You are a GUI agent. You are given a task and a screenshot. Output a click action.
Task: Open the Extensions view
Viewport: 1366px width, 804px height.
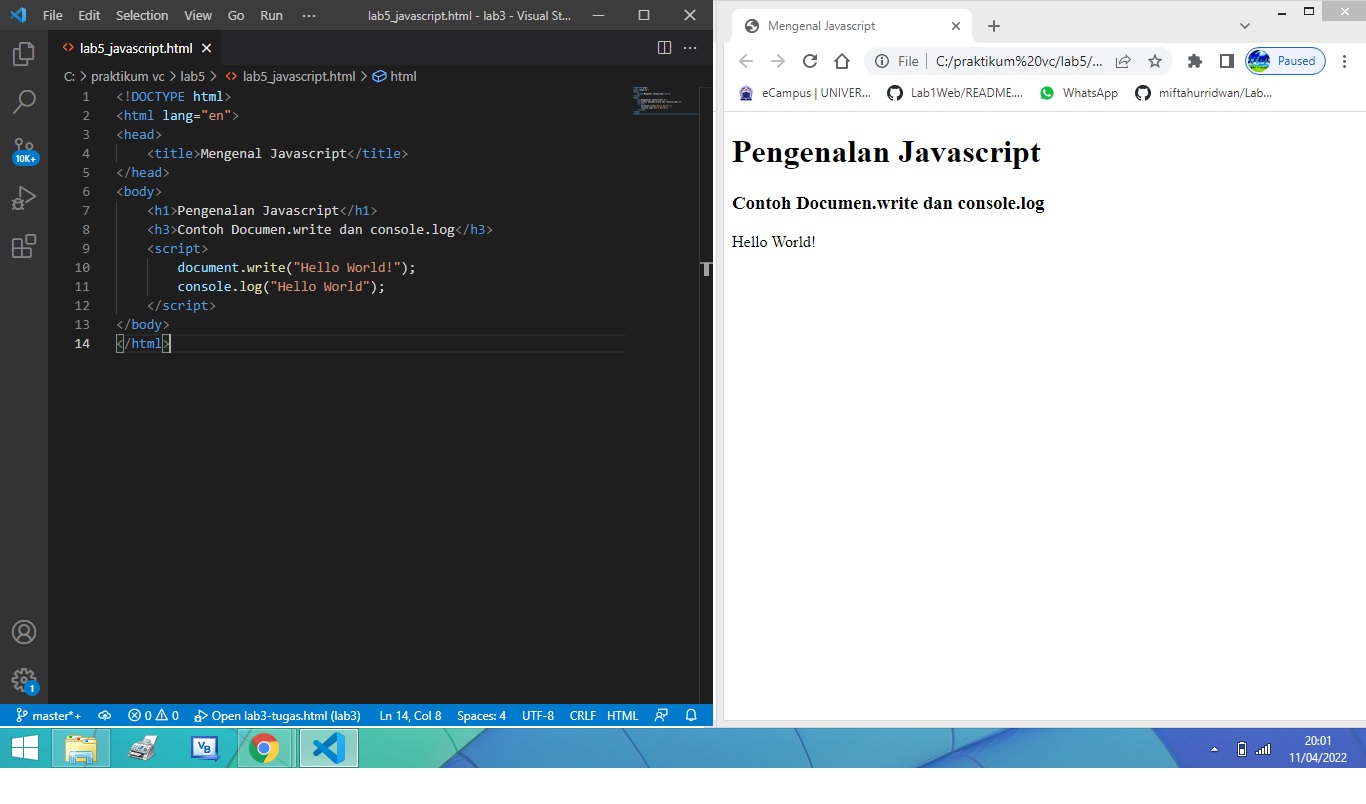point(23,246)
